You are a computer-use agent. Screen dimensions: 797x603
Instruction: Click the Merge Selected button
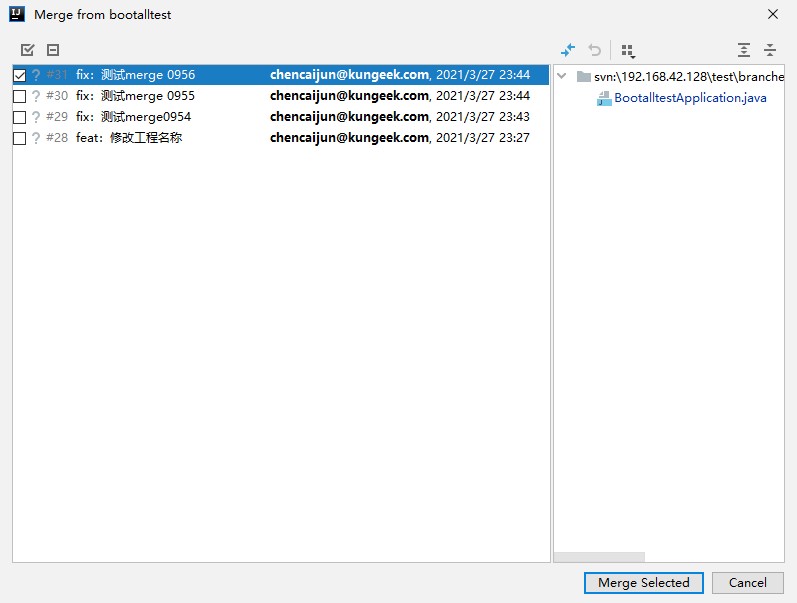643,583
